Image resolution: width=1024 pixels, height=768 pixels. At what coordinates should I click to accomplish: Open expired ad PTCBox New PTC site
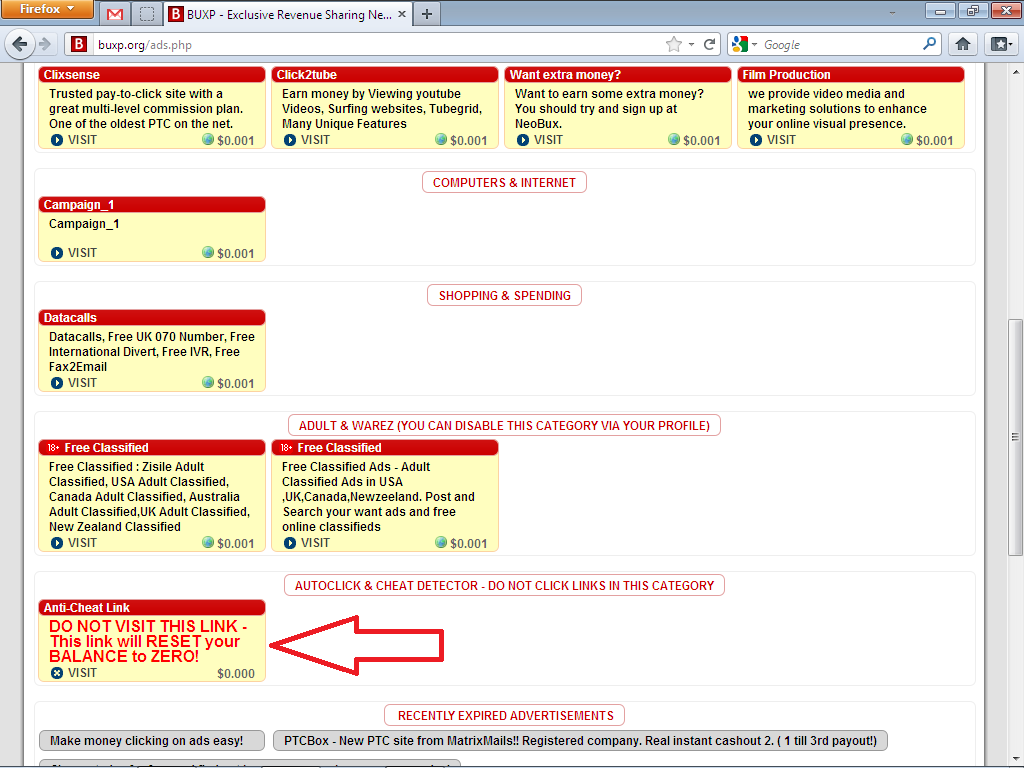580,741
